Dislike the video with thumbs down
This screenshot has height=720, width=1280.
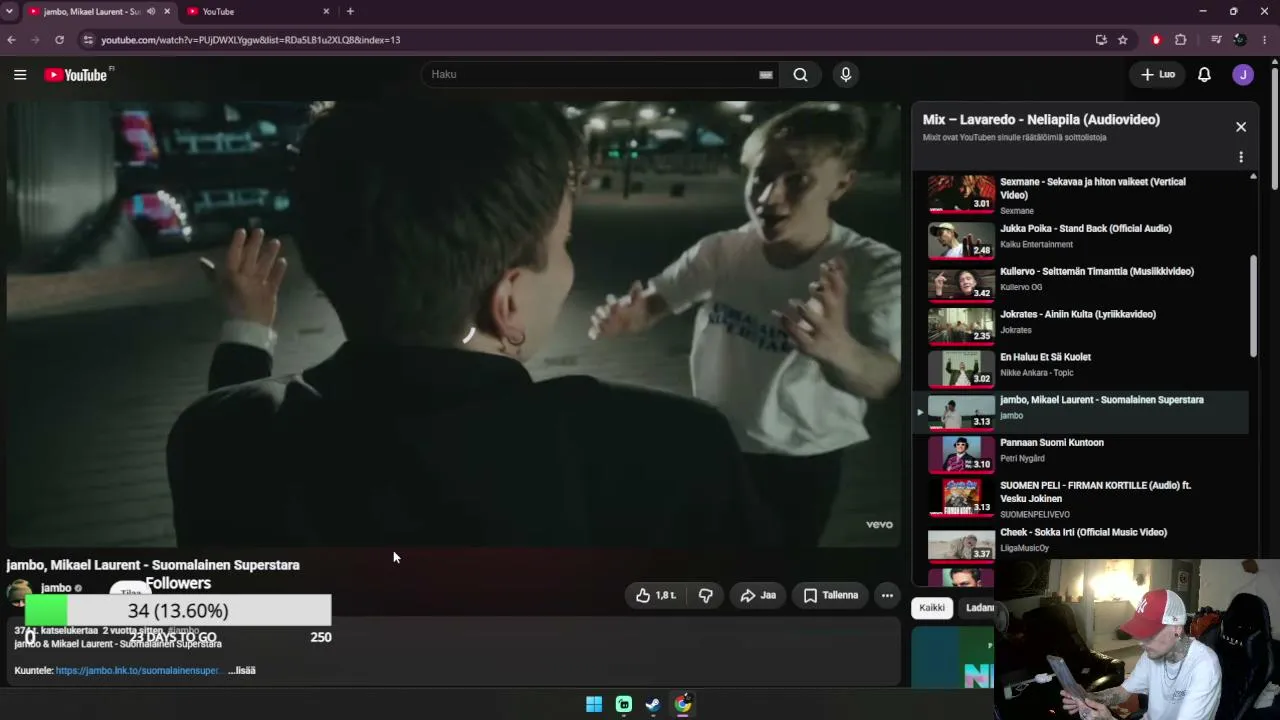(705, 595)
